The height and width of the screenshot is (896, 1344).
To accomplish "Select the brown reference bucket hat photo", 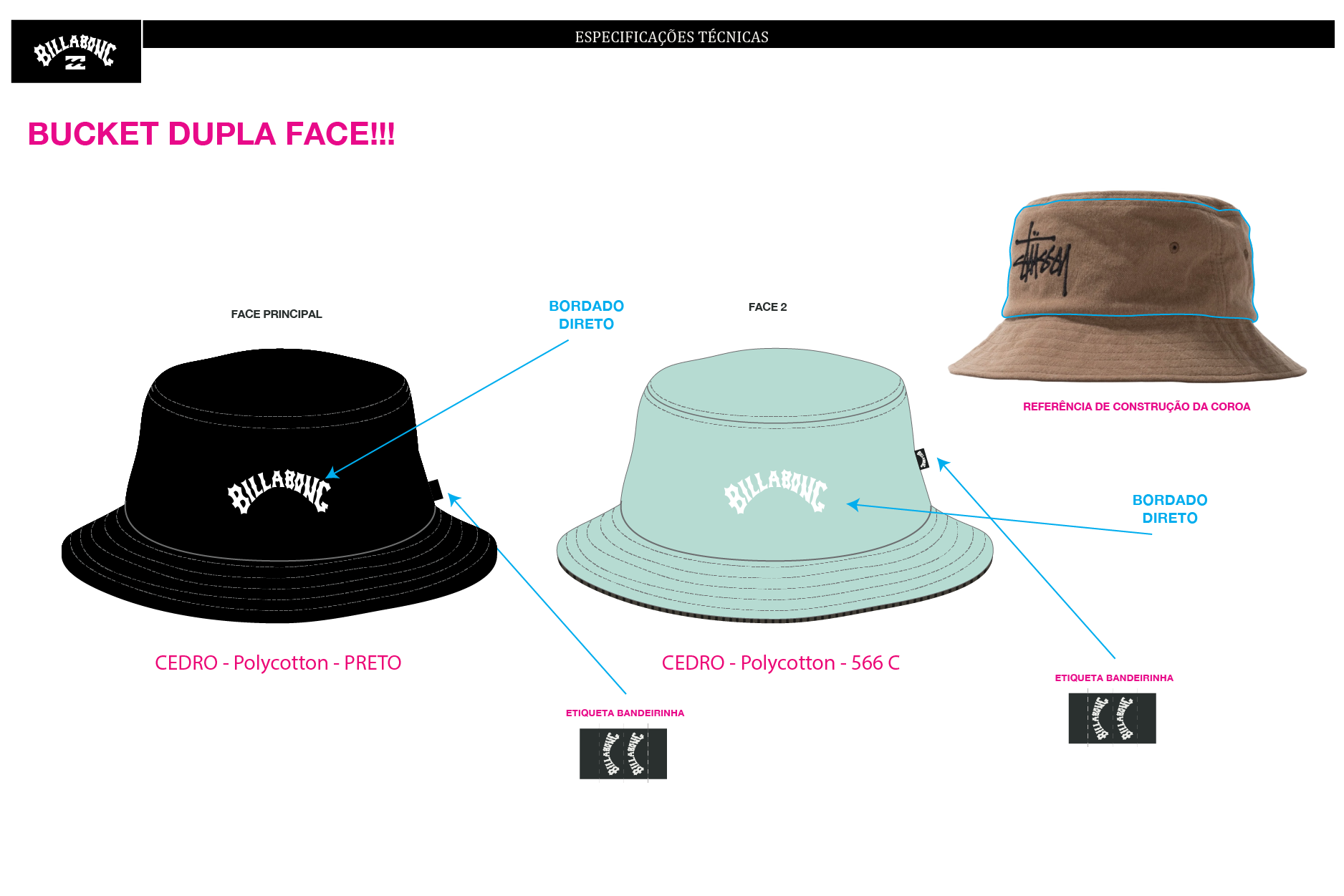I will pos(1128,286).
